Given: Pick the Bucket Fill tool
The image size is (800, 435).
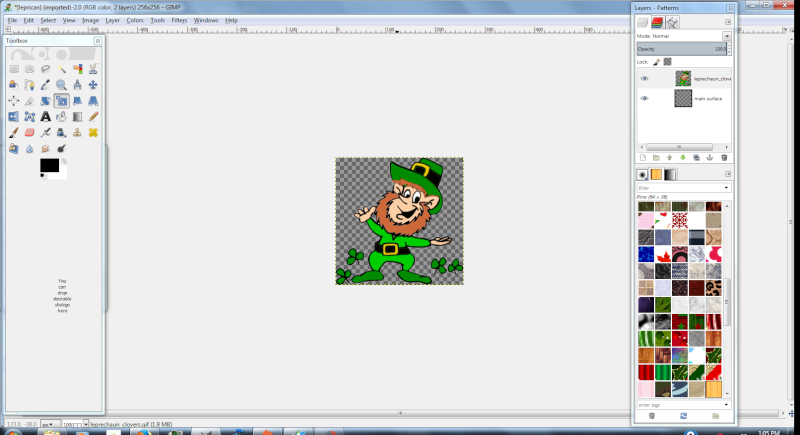Looking at the screenshot, I should pyautogui.click(x=61, y=117).
